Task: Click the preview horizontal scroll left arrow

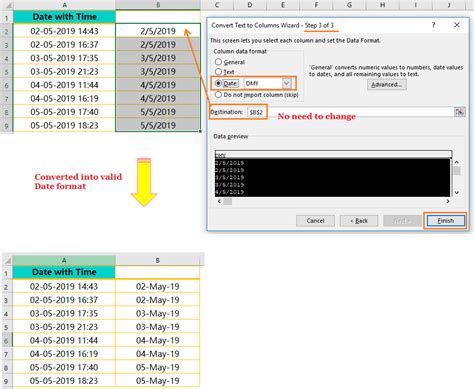Action: 219,201
